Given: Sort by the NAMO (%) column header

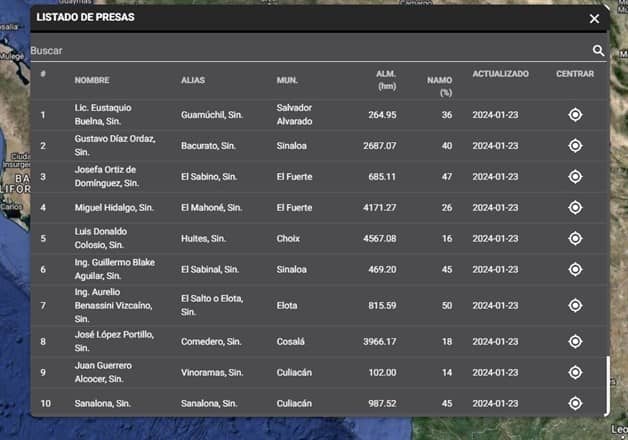Looking at the screenshot, I should pyautogui.click(x=440, y=86).
